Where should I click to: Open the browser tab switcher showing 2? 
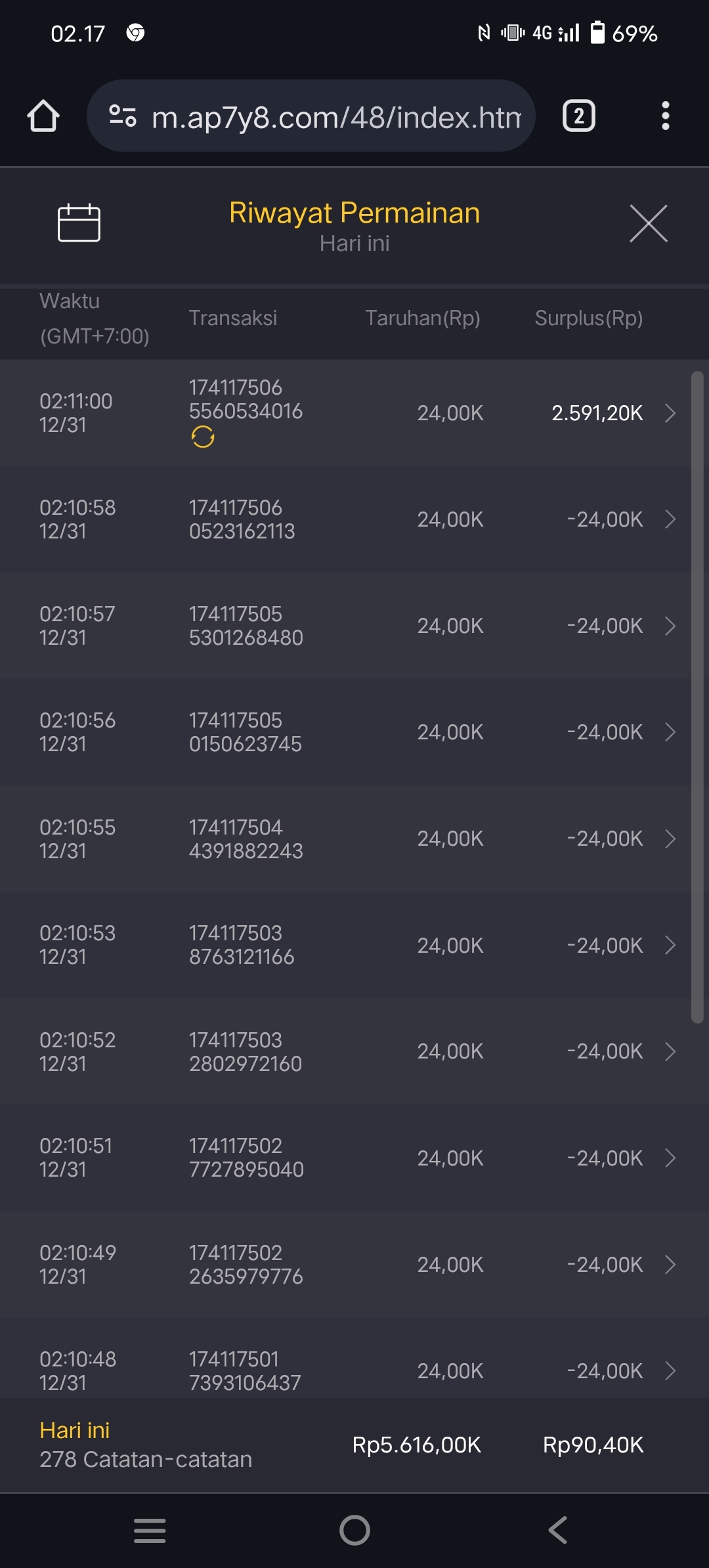pyautogui.click(x=578, y=116)
